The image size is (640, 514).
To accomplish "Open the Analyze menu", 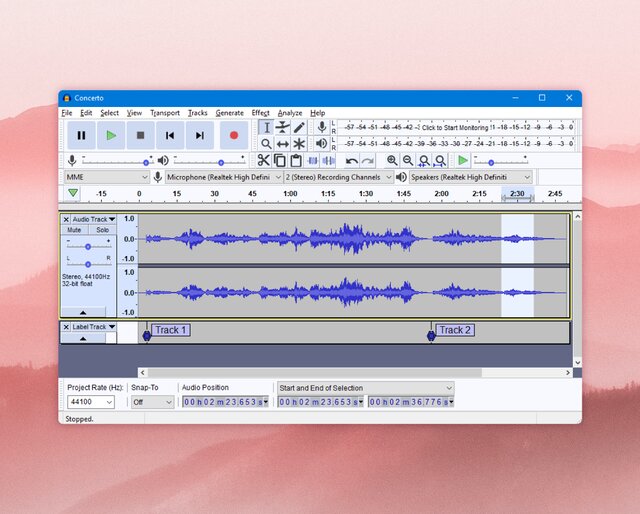I will pyautogui.click(x=290, y=113).
